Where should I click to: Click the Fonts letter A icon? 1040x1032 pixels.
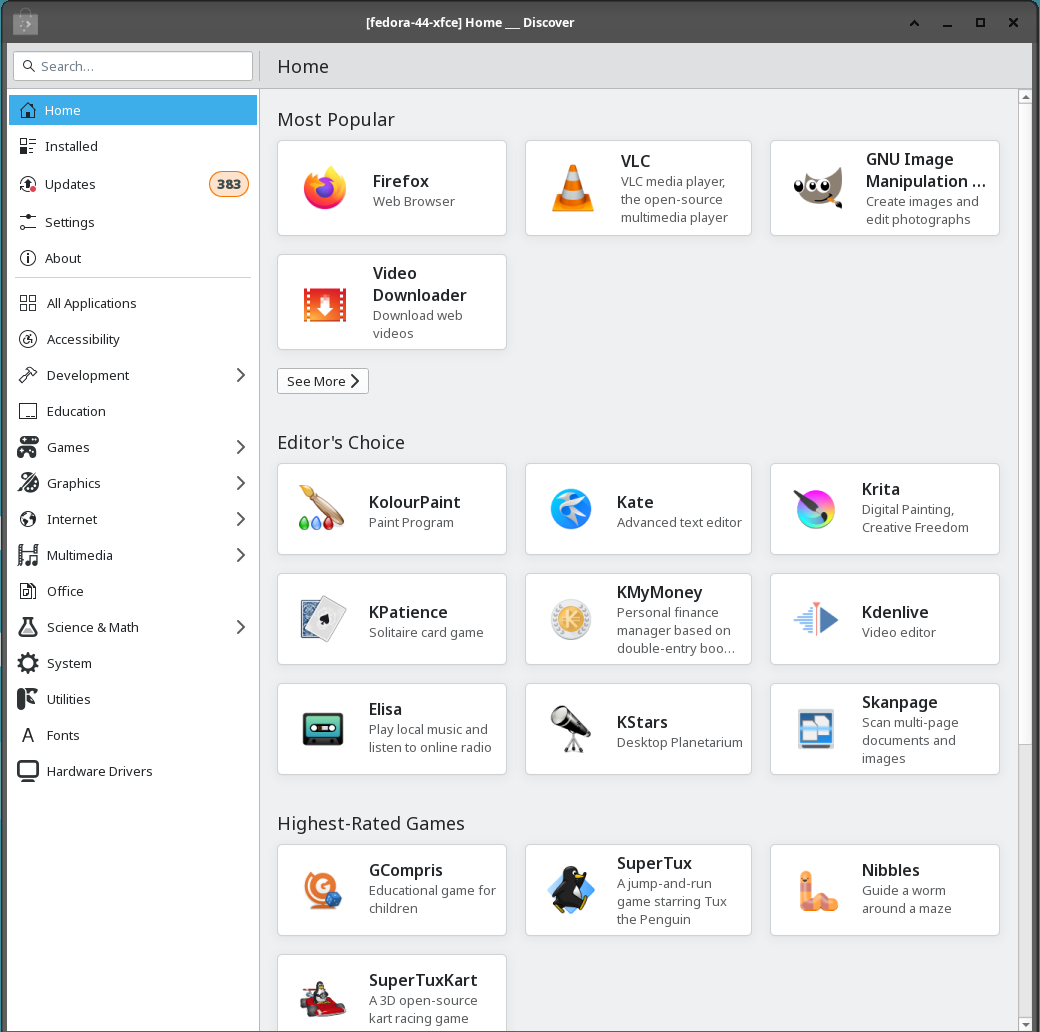[x=28, y=735]
